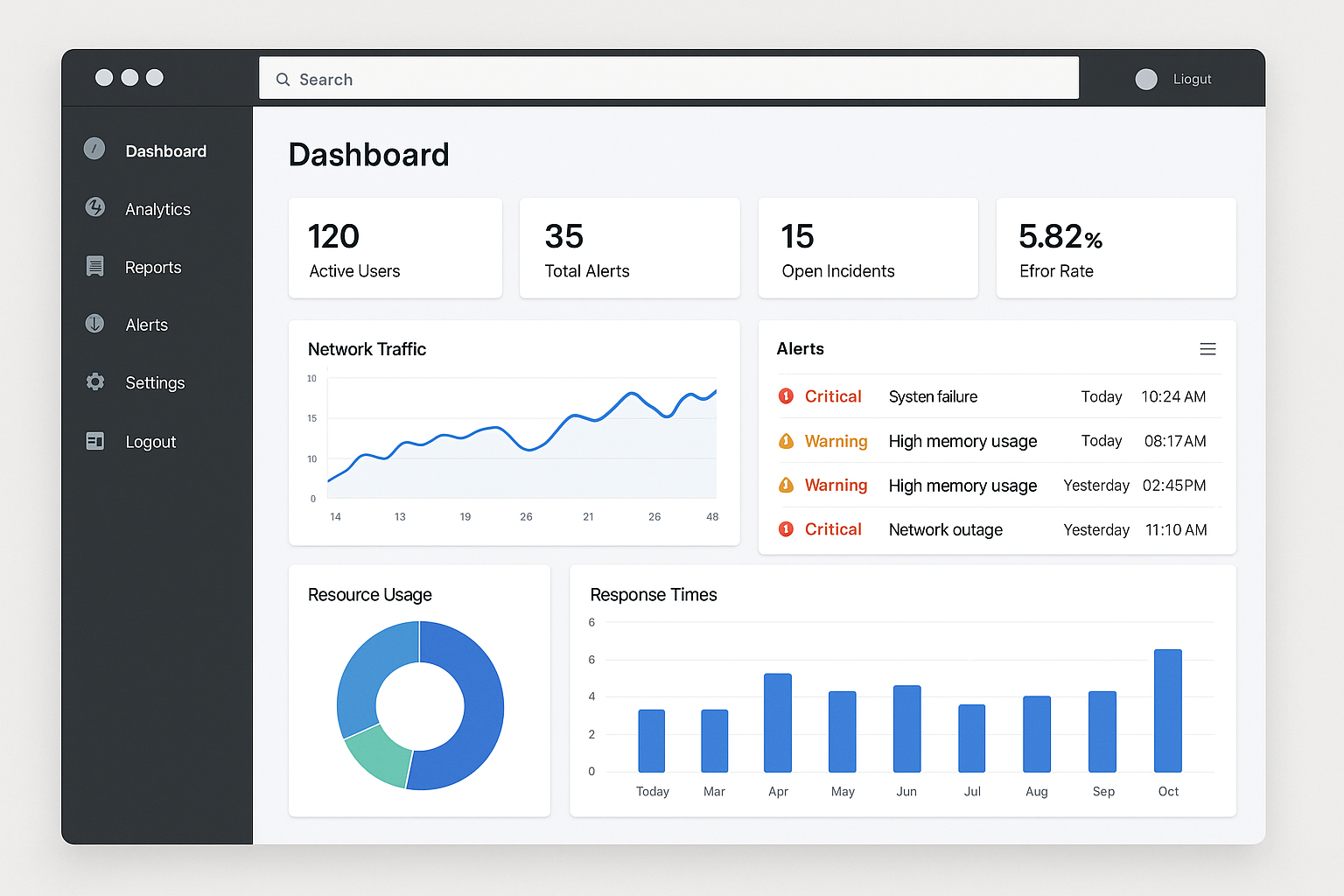The image size is (1344, 896).
Task: Click the Reports document icon in sidebar
Action: pos(94,266)
